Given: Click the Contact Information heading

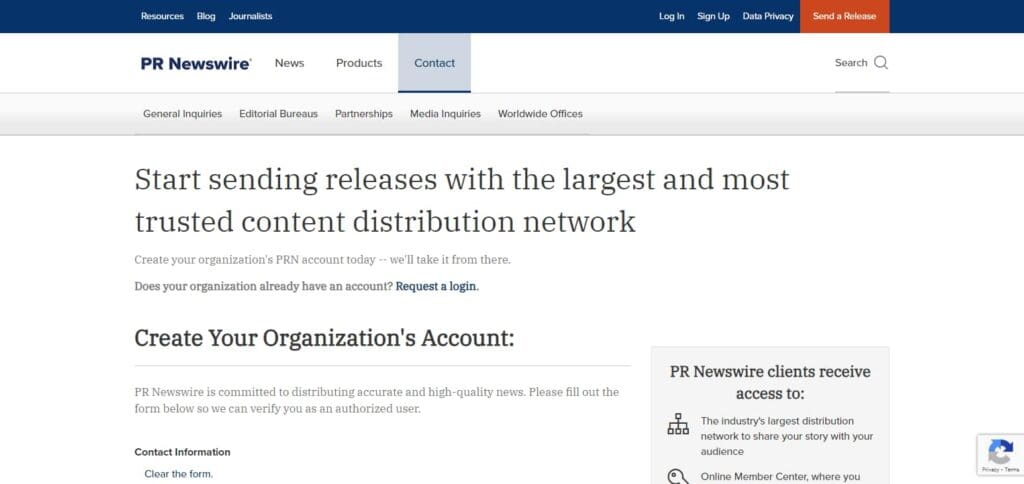Looking at the screenshot, I should (182, 452).
